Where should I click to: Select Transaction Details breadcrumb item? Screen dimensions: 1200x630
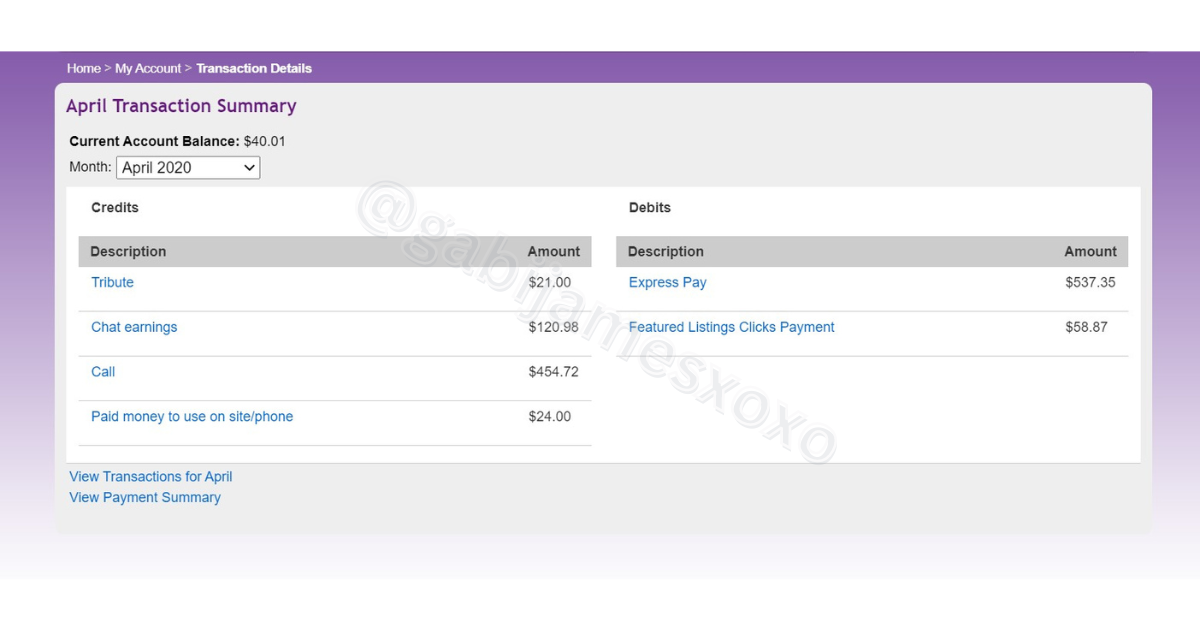click(254, 69)
